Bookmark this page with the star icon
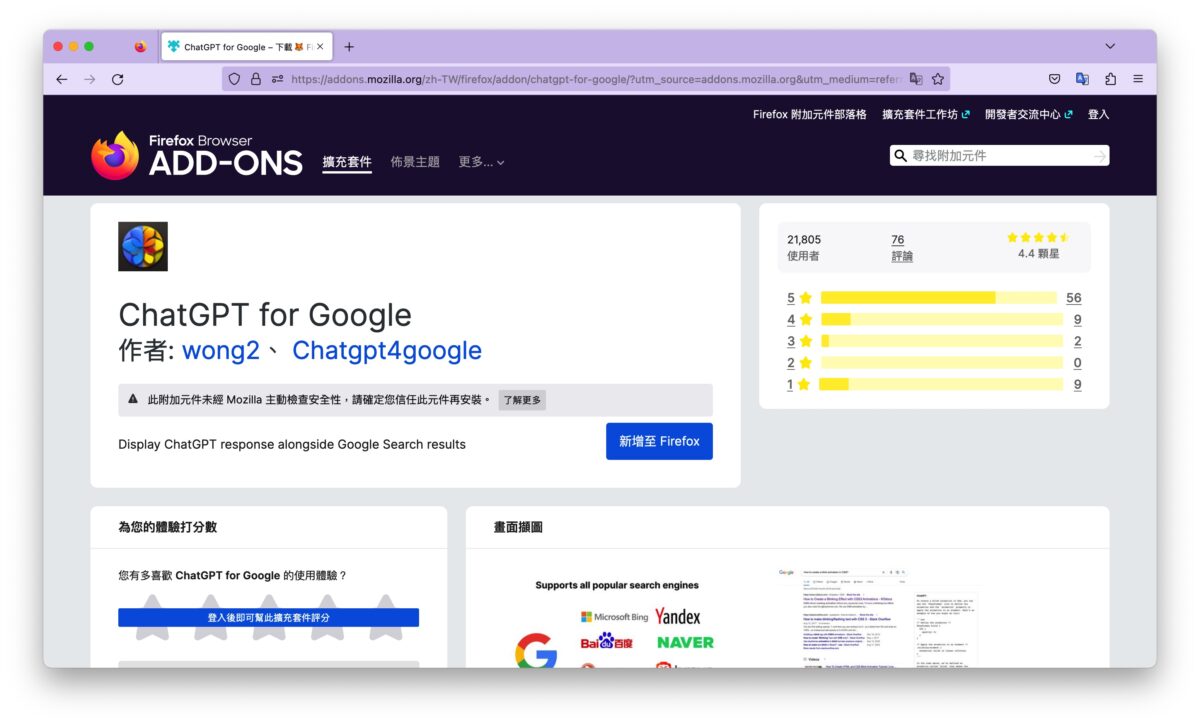The width and height of the screenshot is (1200, 725). [938, 79]
